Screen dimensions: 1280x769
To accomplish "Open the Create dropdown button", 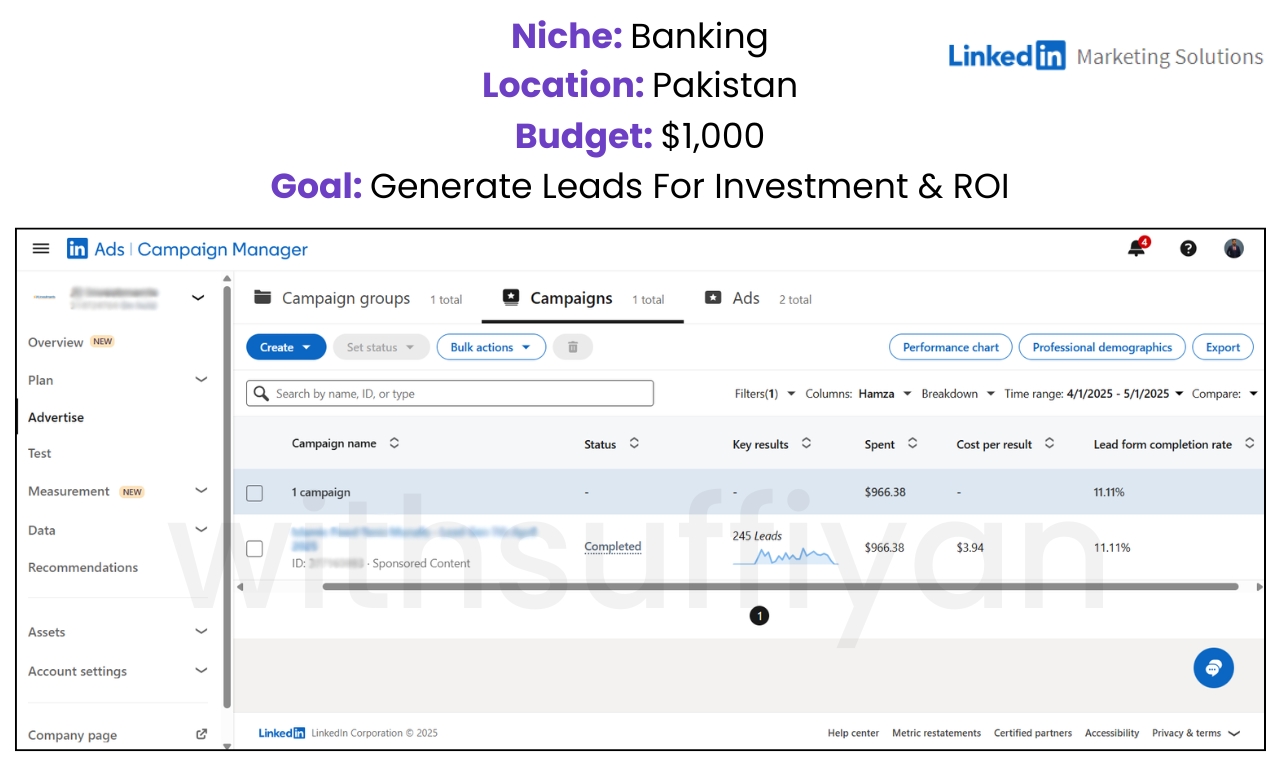I will point(286,347).
